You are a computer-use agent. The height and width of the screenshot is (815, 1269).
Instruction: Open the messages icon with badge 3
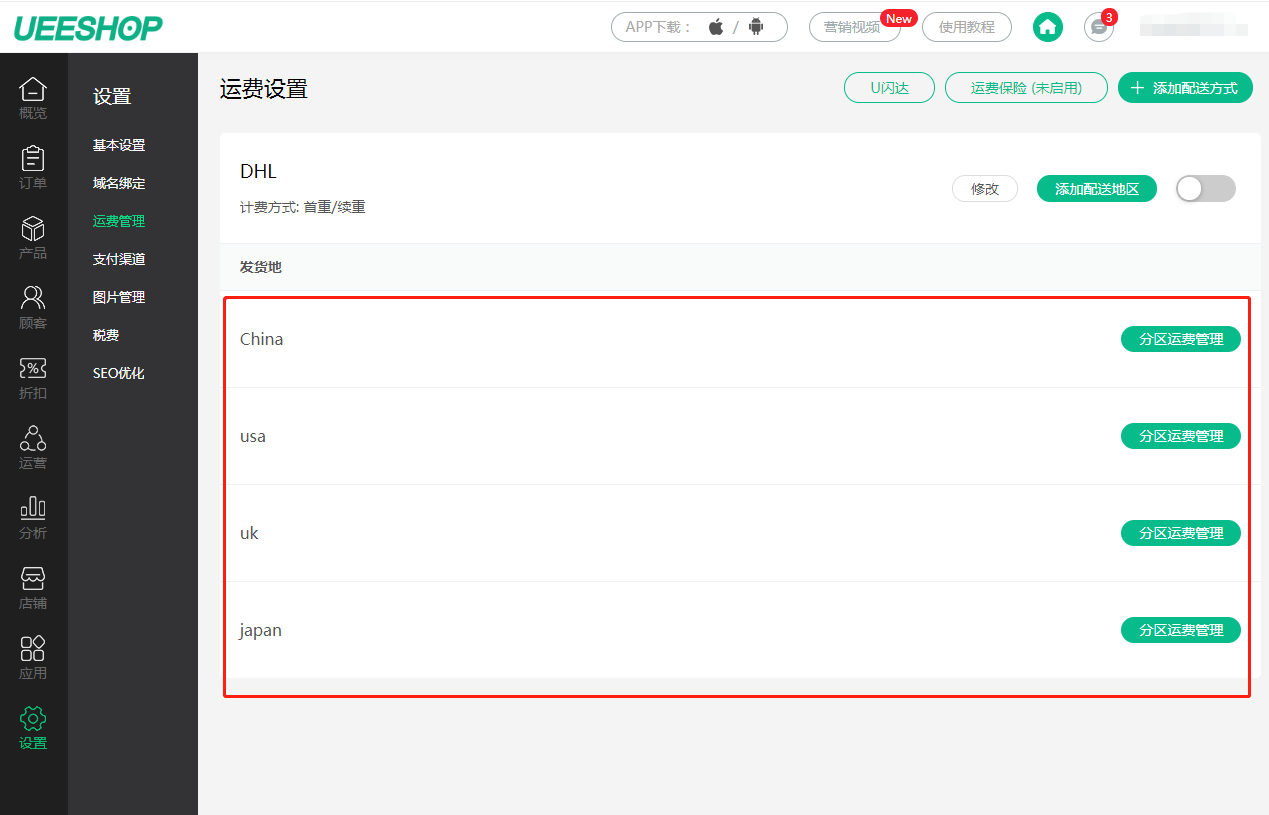click(x=1099, y=27)
